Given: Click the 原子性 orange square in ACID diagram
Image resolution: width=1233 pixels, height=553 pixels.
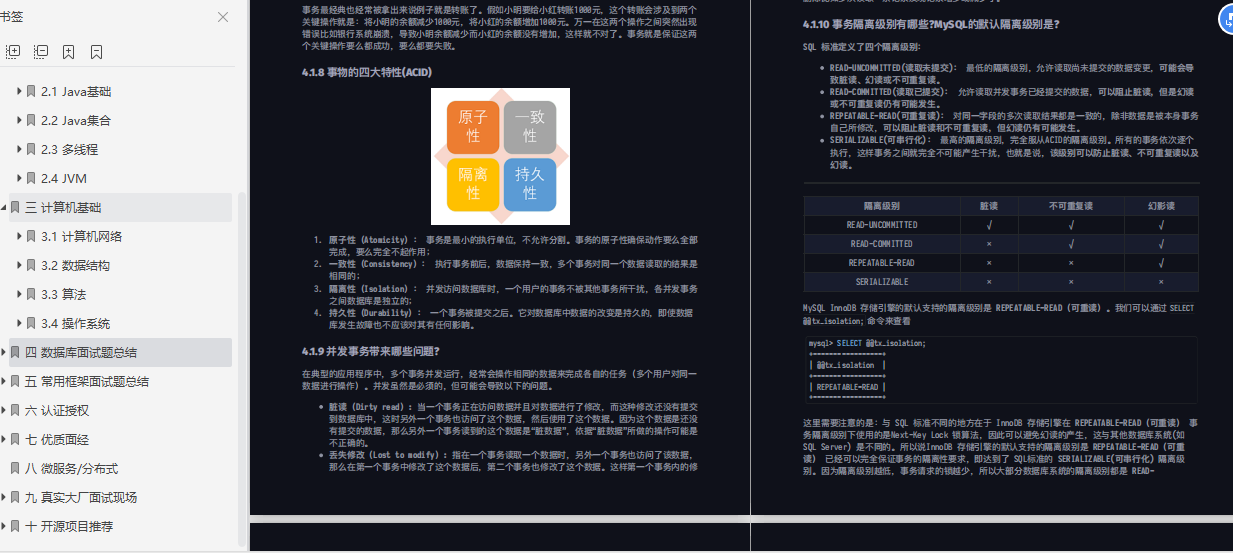Looking at the screenshot, I should [x=473, y=126].
